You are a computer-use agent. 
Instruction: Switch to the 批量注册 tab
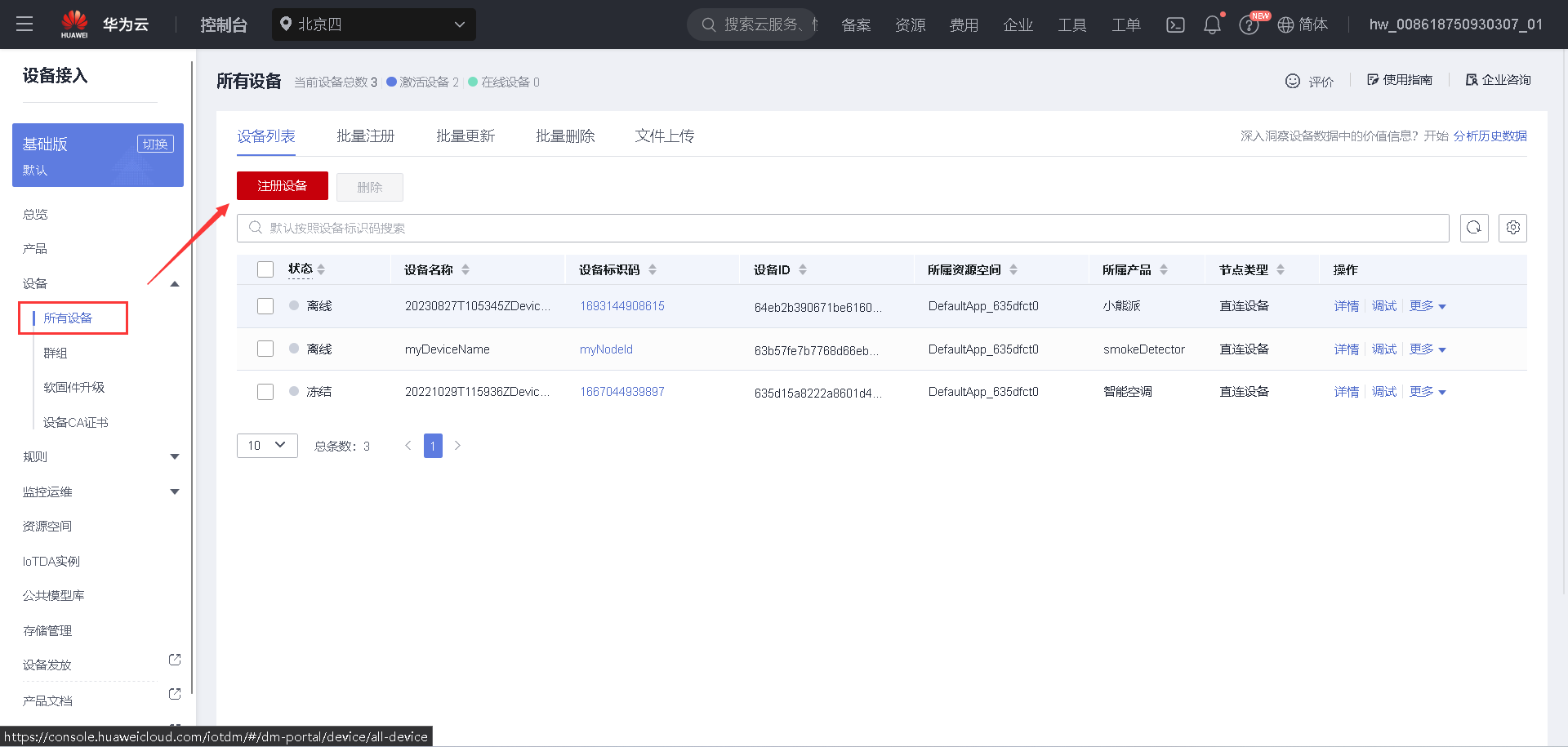(x=365, y=136)
